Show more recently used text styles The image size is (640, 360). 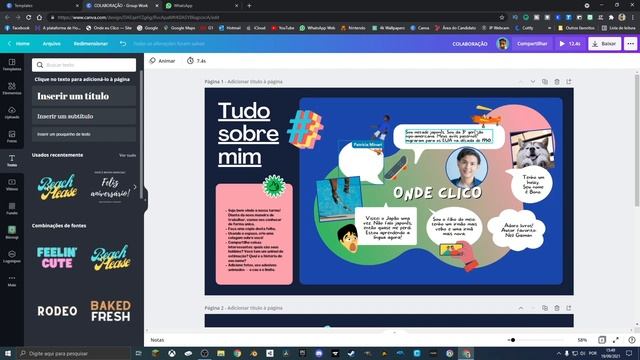pos(135,187)
